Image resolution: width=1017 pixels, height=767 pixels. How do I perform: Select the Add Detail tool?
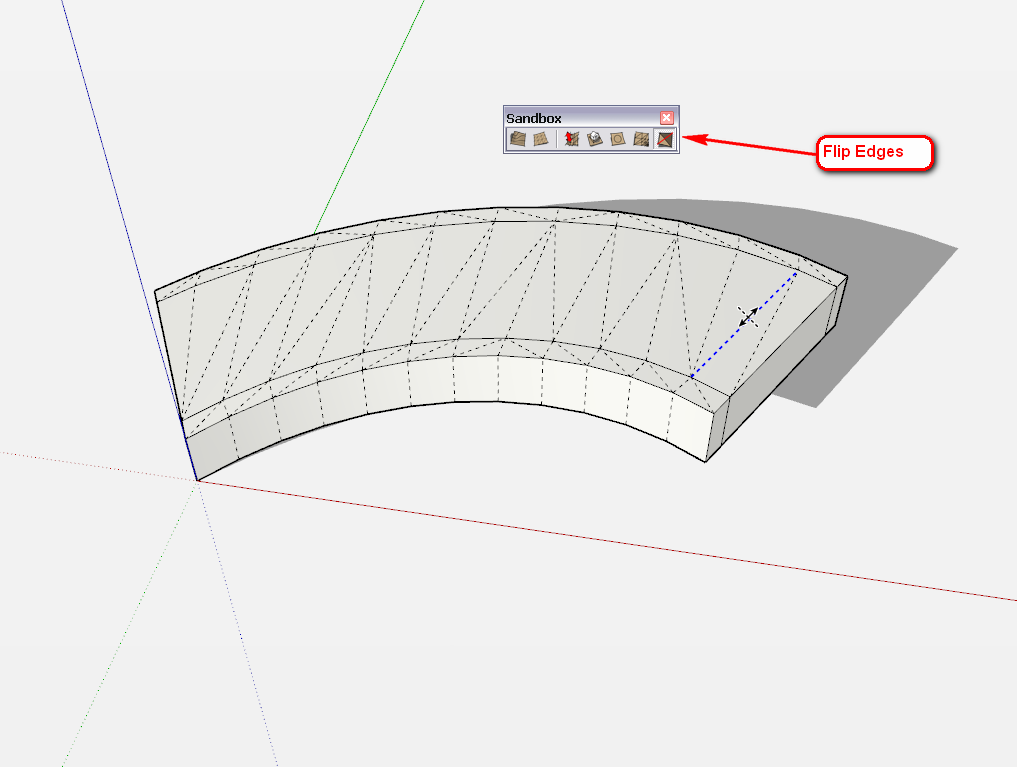click(x=642, y=139)
